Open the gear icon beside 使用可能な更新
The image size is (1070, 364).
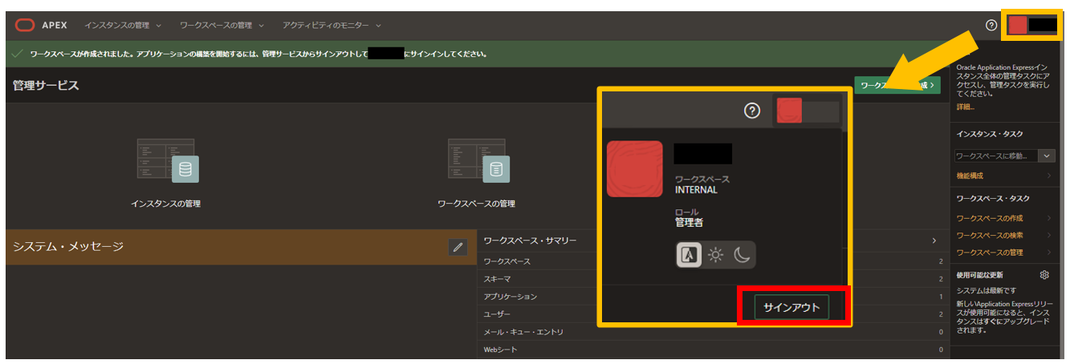click(1043, 275)
